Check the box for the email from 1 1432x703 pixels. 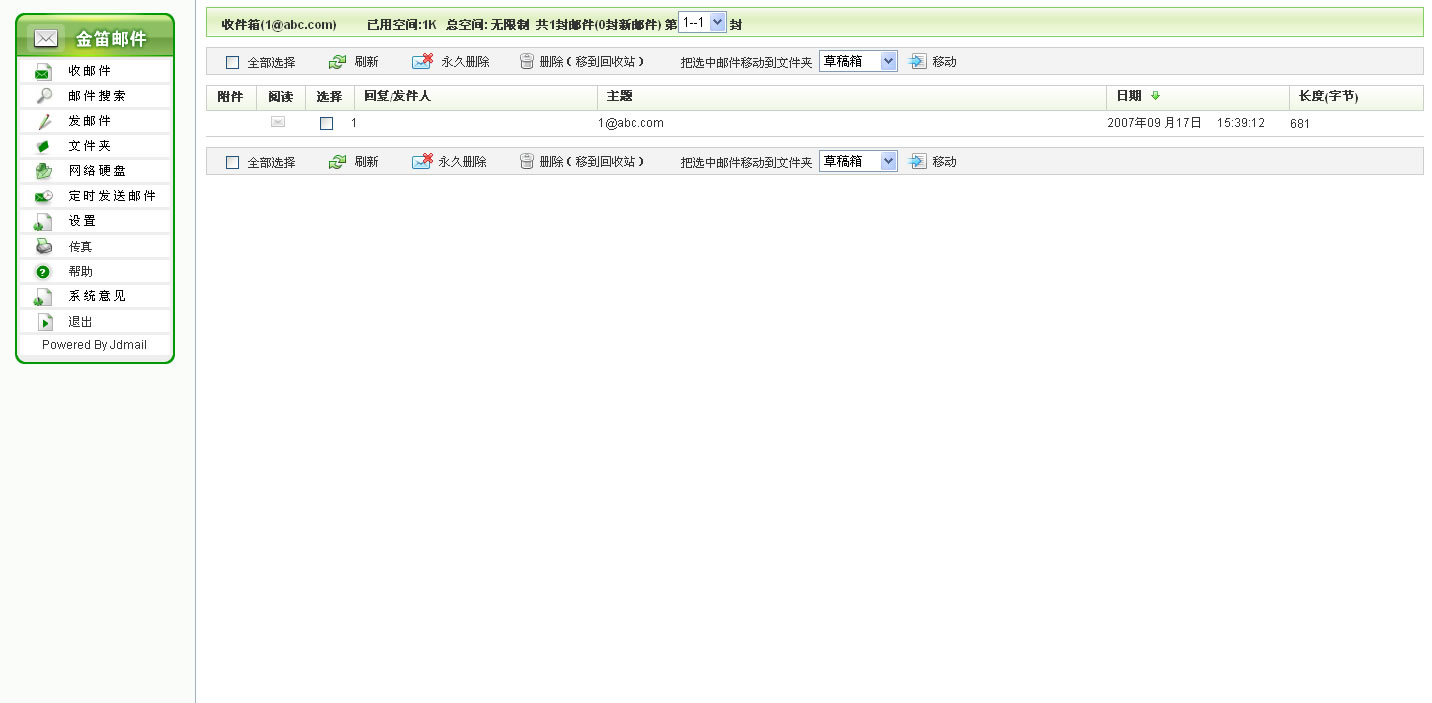point(326,124)
